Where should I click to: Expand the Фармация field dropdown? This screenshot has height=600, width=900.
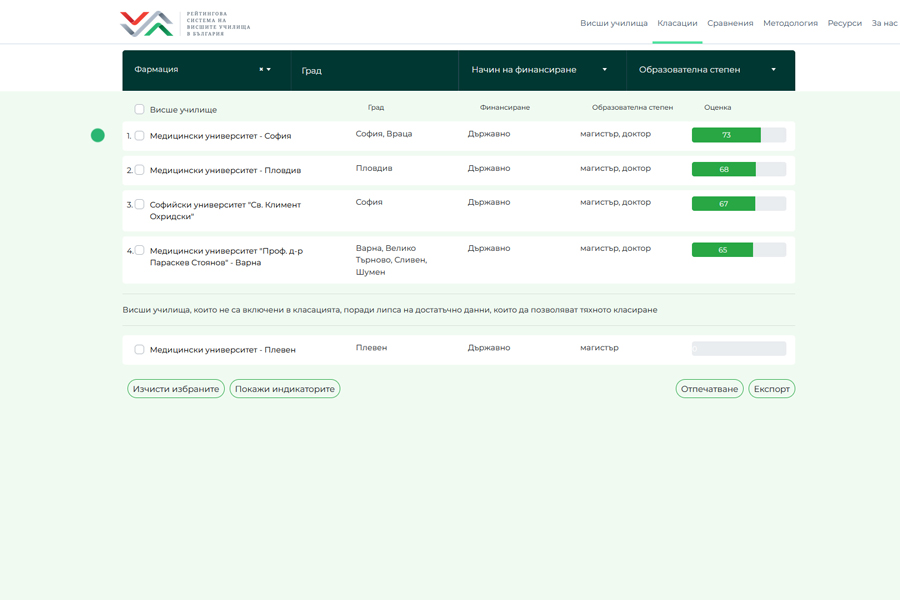(x=269, y=69)
